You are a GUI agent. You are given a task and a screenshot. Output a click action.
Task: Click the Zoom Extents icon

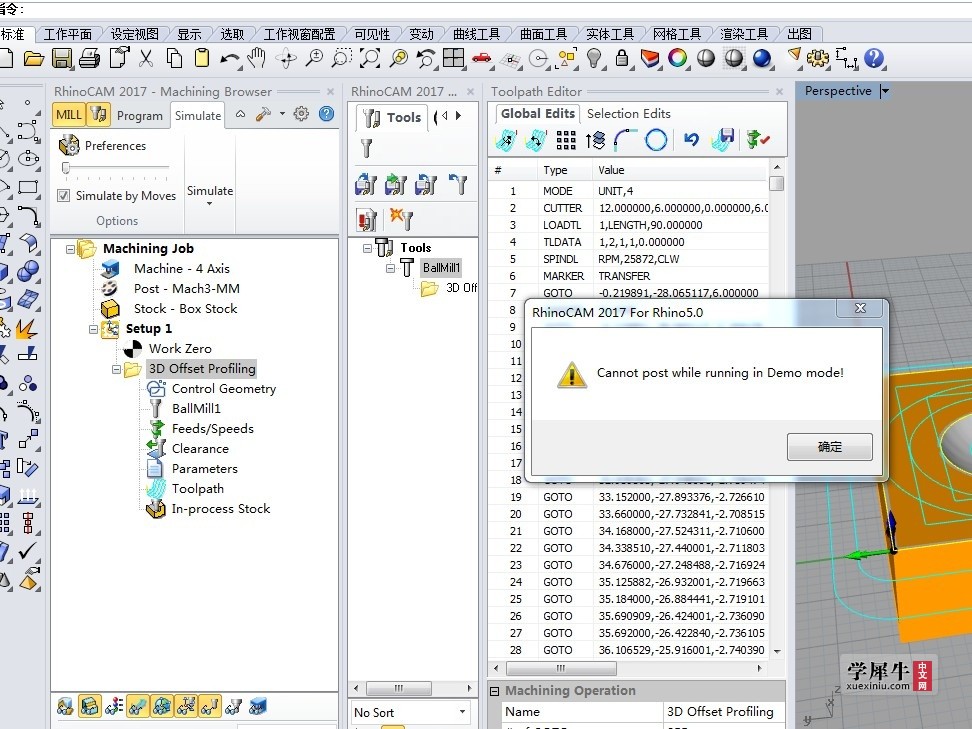[x=370, y=59]
